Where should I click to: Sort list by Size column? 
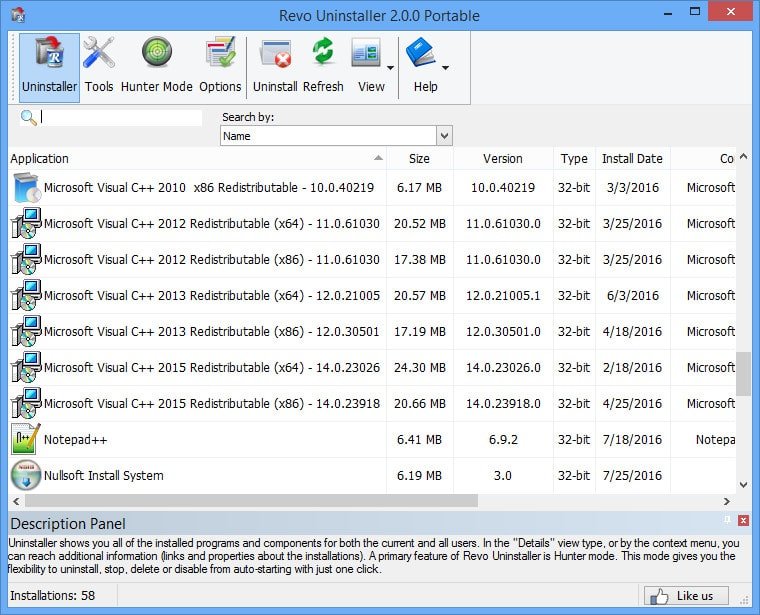pos(419,158)
